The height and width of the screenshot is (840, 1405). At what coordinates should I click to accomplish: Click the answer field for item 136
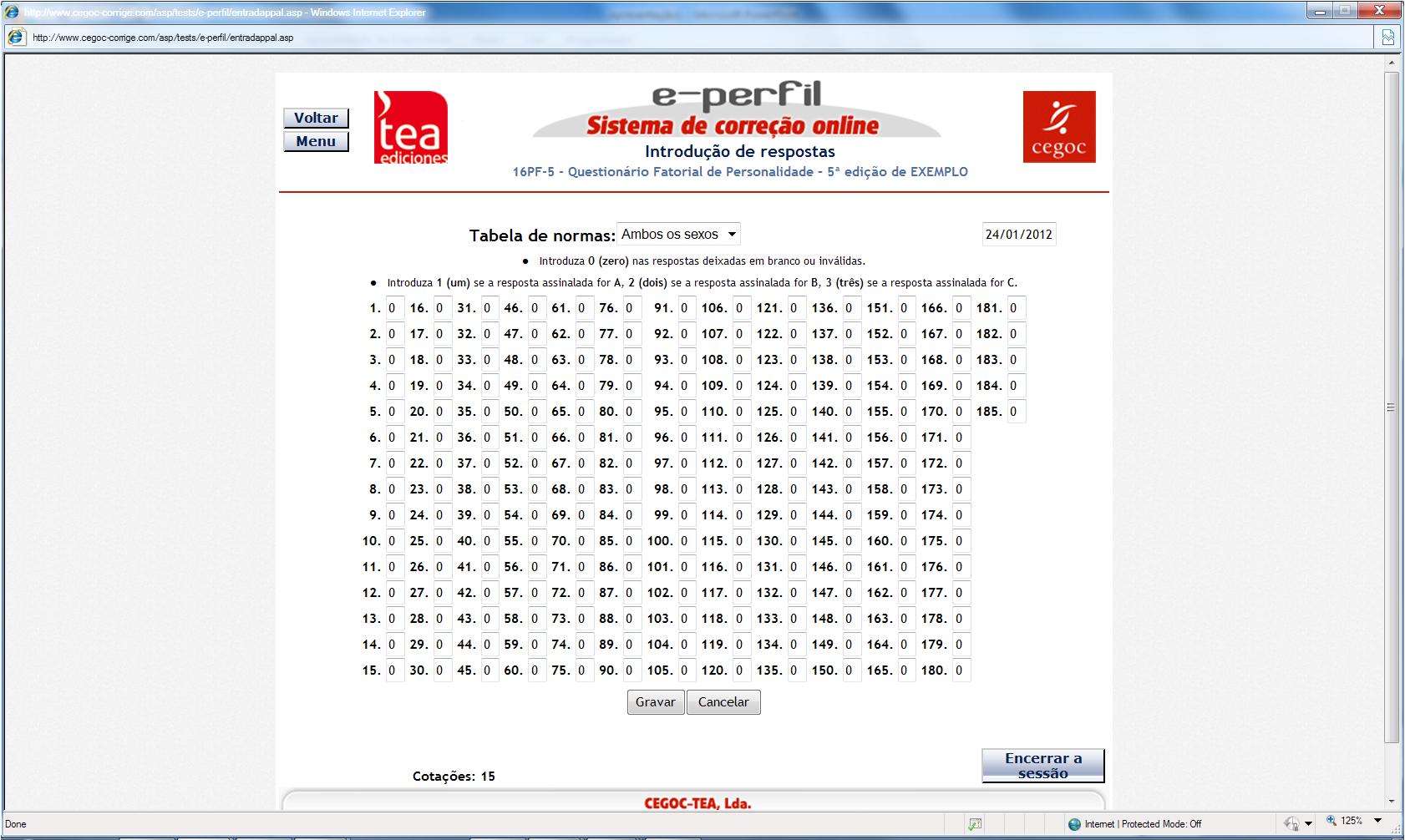click(852, 308)
